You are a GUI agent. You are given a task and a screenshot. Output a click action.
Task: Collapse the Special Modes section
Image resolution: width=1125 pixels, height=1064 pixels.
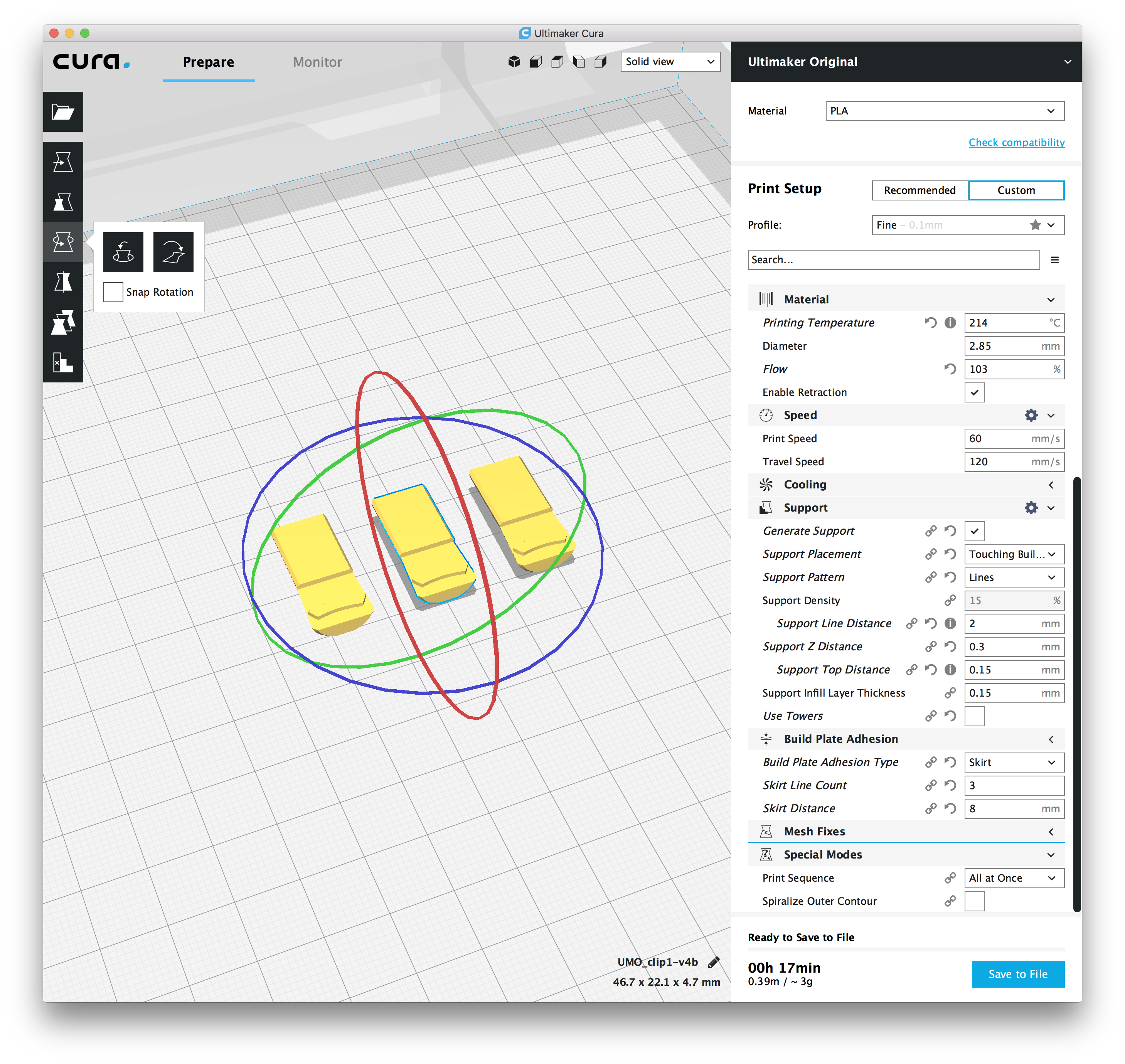[1051, 854]
